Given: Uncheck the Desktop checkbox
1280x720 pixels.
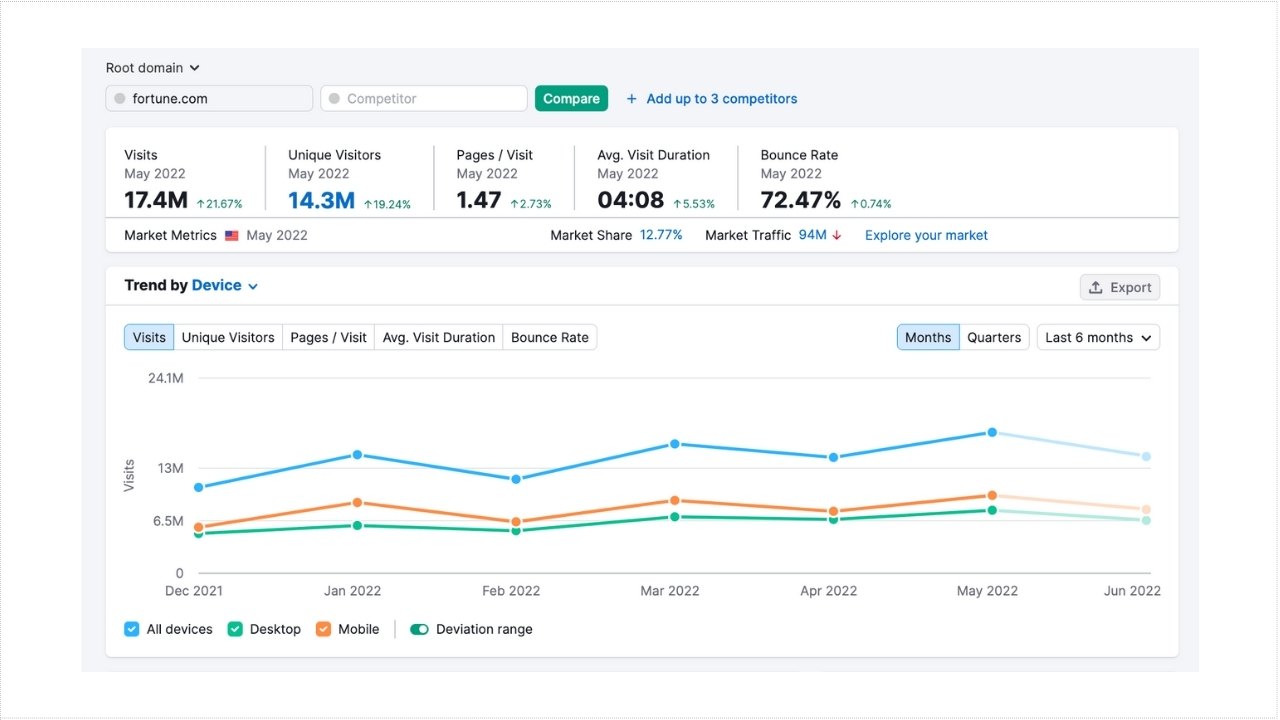Looking at the screenshot, I should click(235, 629).
